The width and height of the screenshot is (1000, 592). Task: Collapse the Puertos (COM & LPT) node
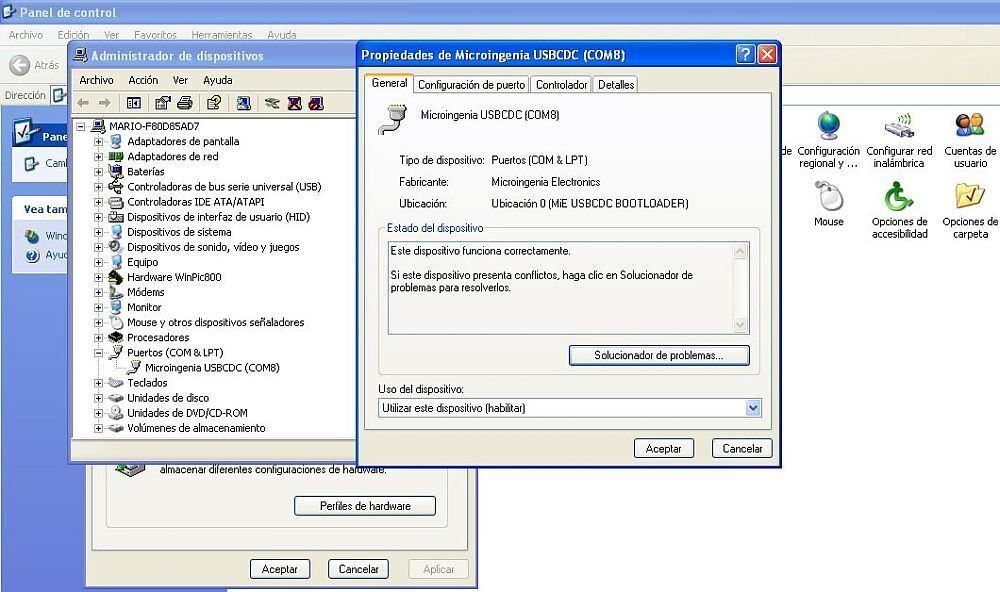click(98, 353)
